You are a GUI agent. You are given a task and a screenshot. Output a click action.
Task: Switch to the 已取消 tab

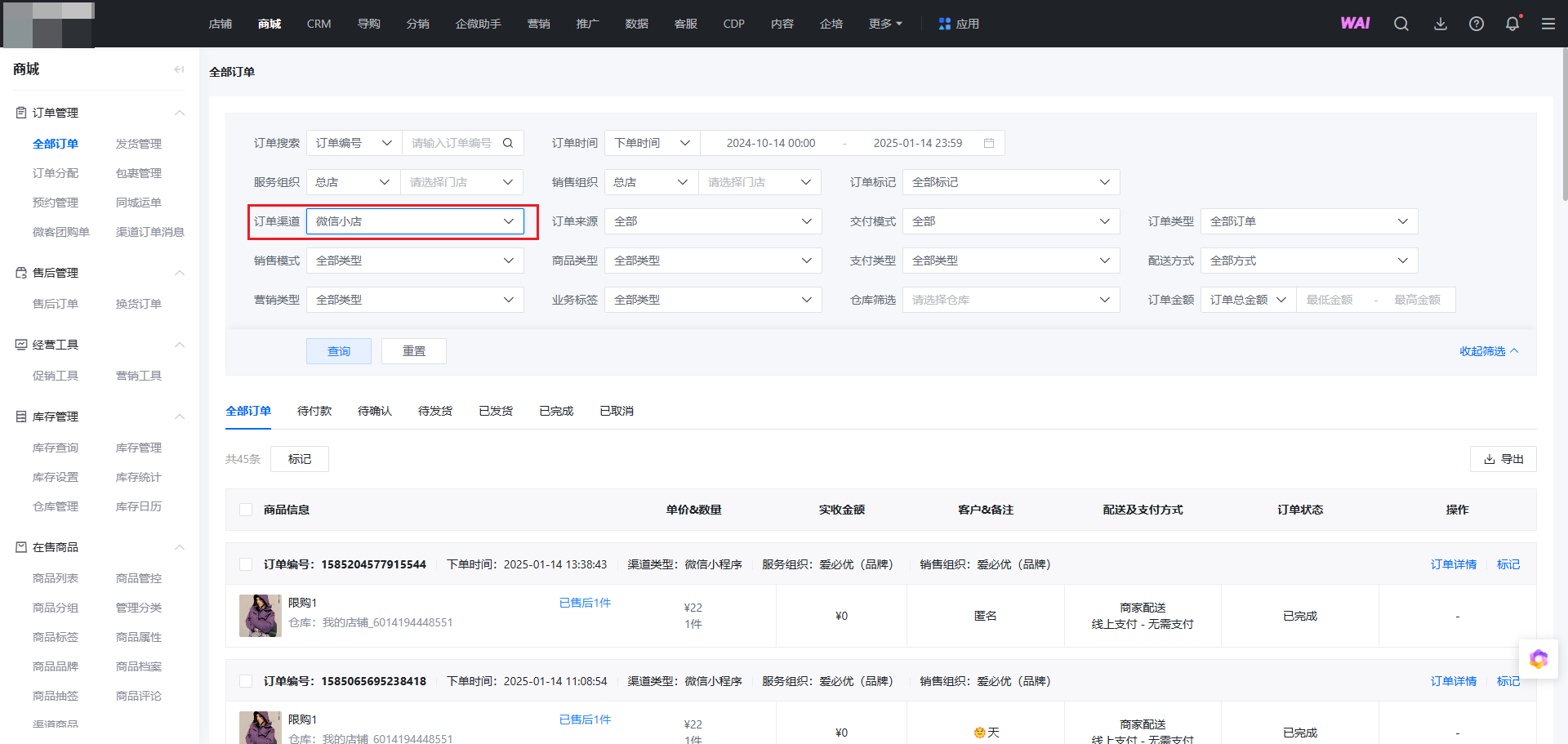[617, 411]
